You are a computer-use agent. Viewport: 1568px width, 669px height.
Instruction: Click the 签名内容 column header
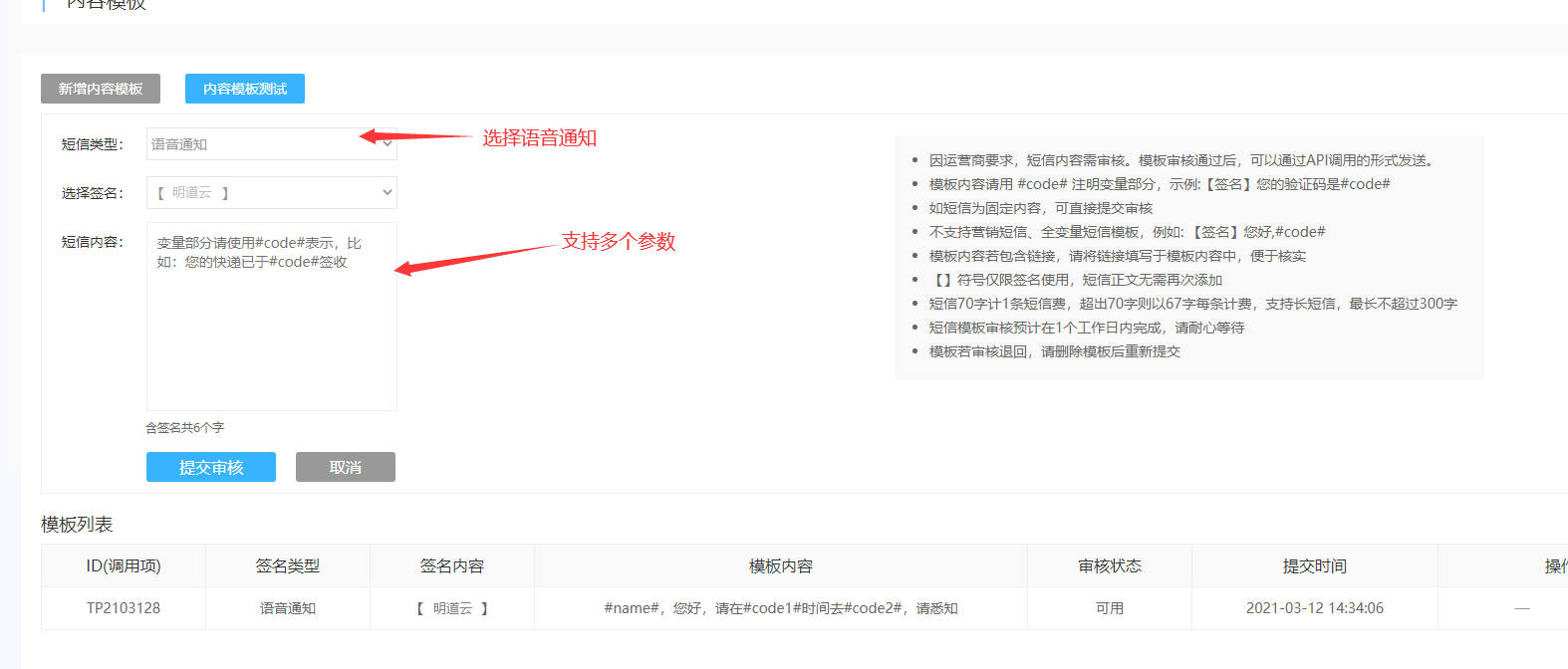(x=452, y=565)
